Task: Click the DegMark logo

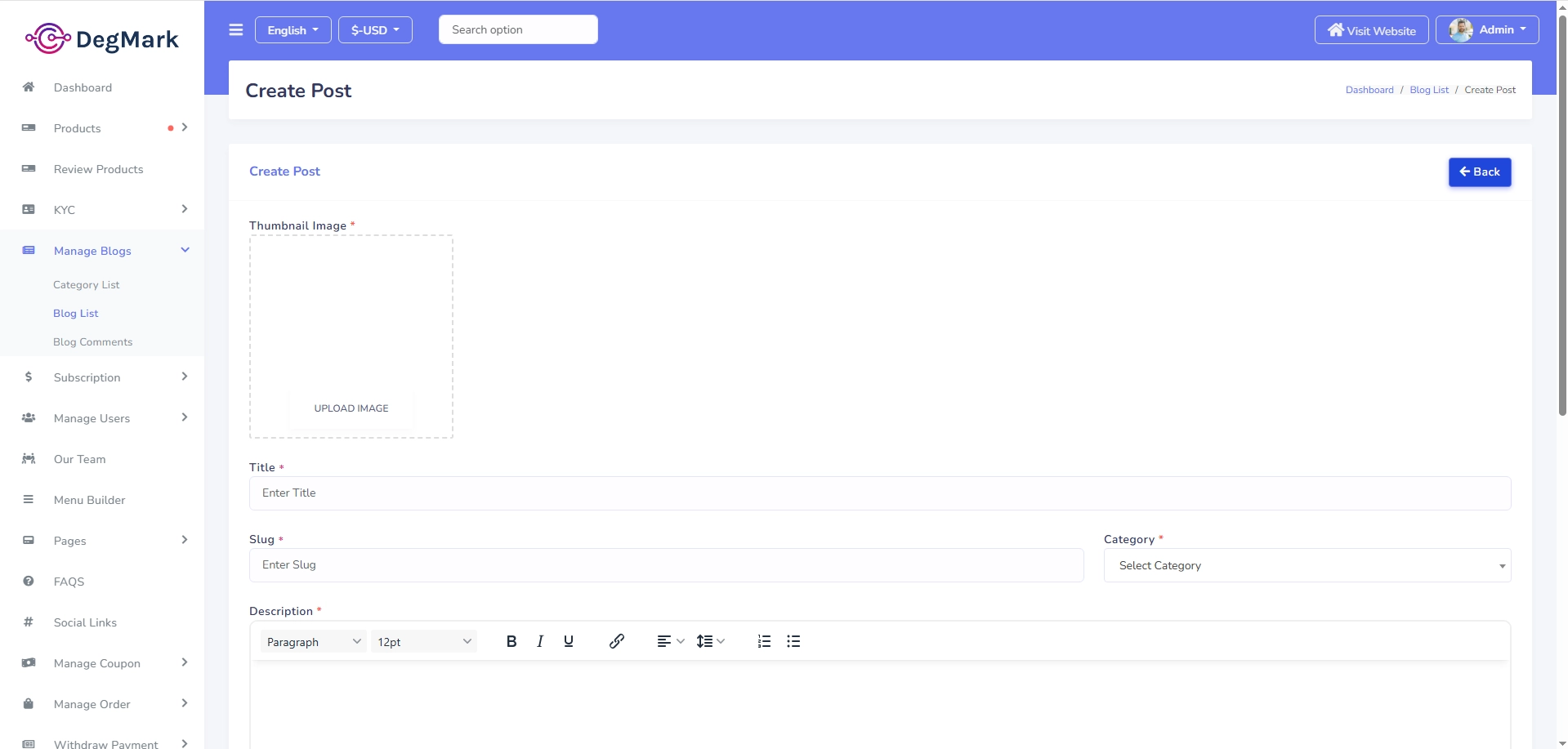Action: [102, 38]
